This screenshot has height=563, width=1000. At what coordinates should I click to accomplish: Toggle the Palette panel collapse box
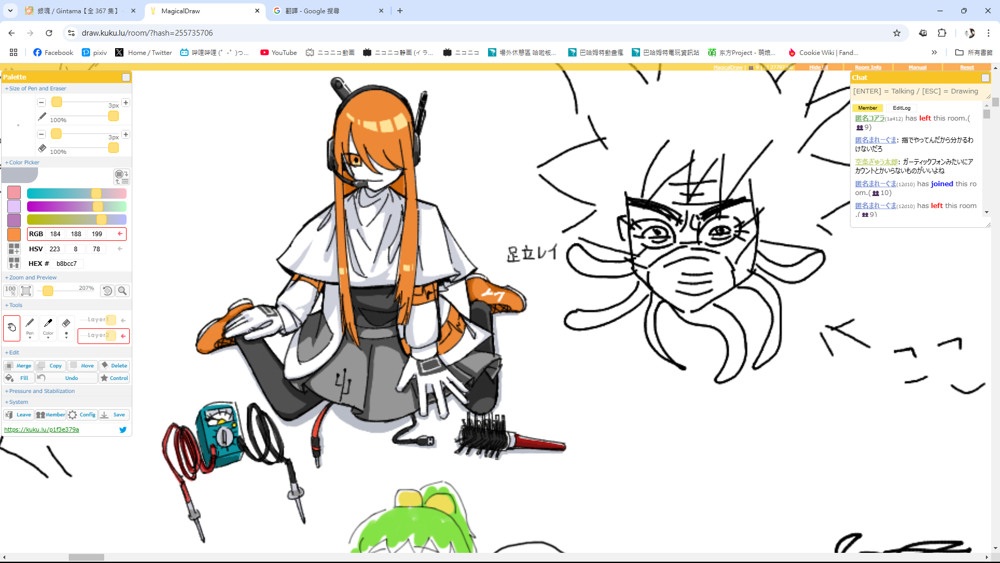126,77
